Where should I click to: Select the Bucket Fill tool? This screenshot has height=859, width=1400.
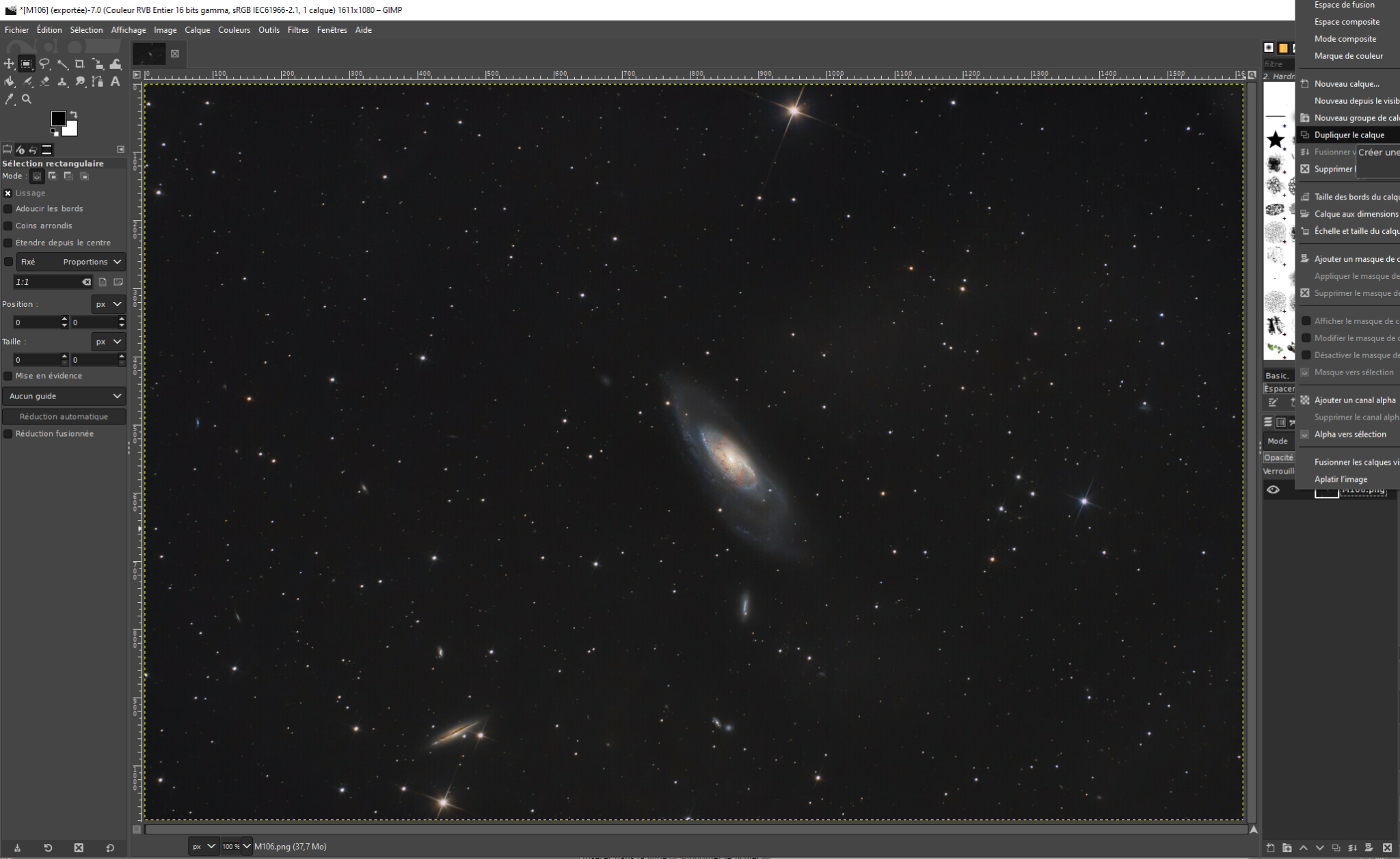pos(9,82)
